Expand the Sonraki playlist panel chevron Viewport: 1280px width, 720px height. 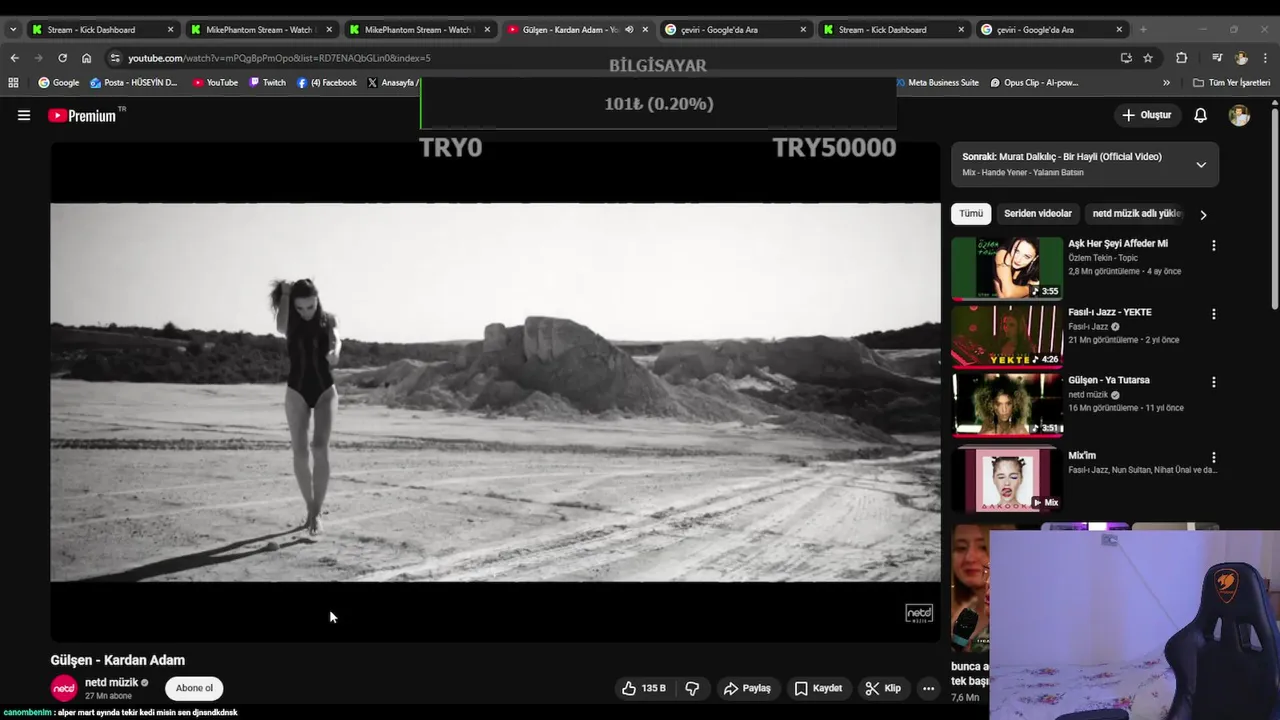pyautogui.click(x=1201, y=164)
